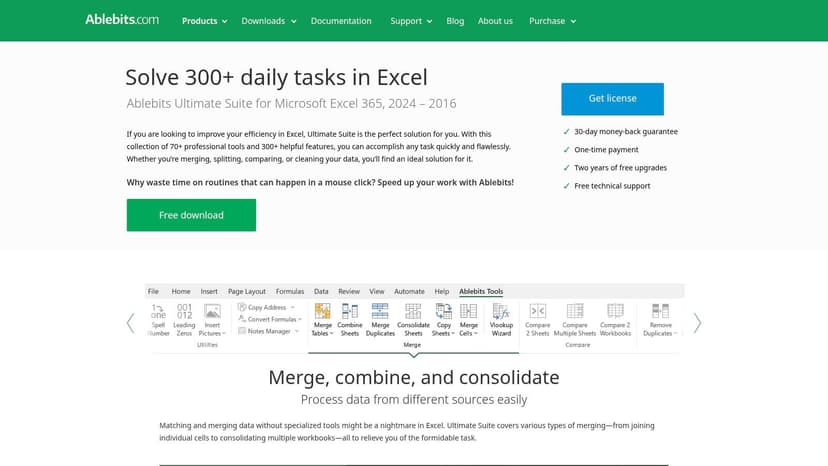
Task: Click the 'Solve 300+ daily tasks' heading
Action: (276, 77)
